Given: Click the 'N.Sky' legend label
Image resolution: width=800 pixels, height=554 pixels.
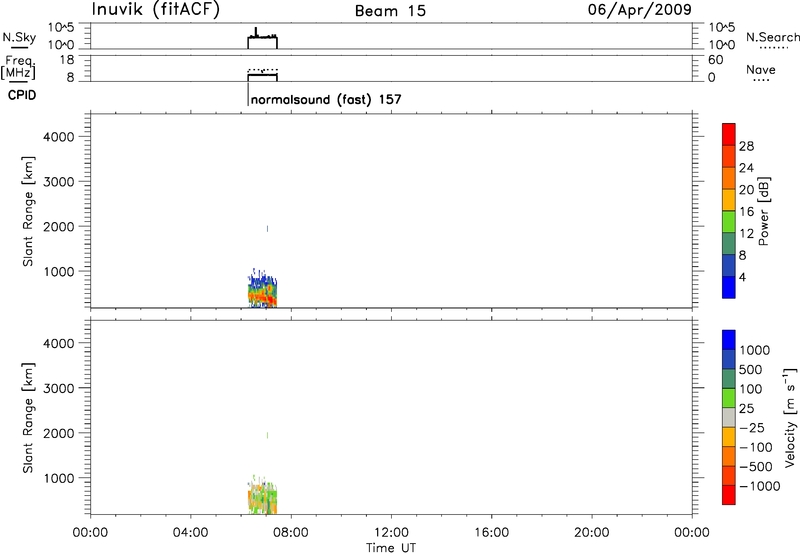Looking at the screenshot, I should pyautogui.click(x=19, y=37).
